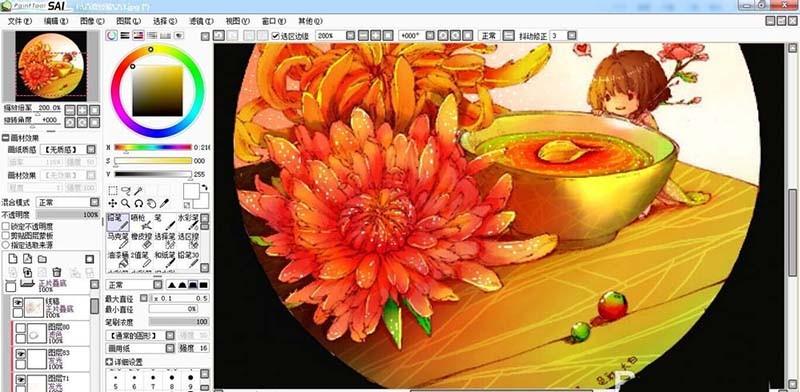Open the 窗口 Window menu
Image resolution: width=800 pixels, height=392 pixels.
(x=273, y=21)
